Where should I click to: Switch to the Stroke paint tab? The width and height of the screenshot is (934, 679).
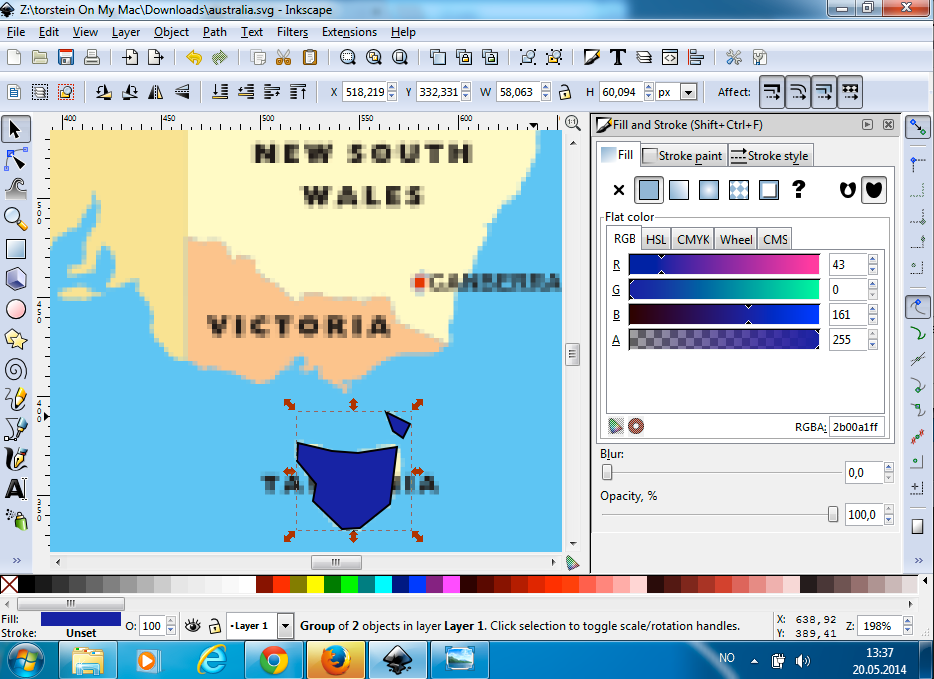click(x=682, y=155)
